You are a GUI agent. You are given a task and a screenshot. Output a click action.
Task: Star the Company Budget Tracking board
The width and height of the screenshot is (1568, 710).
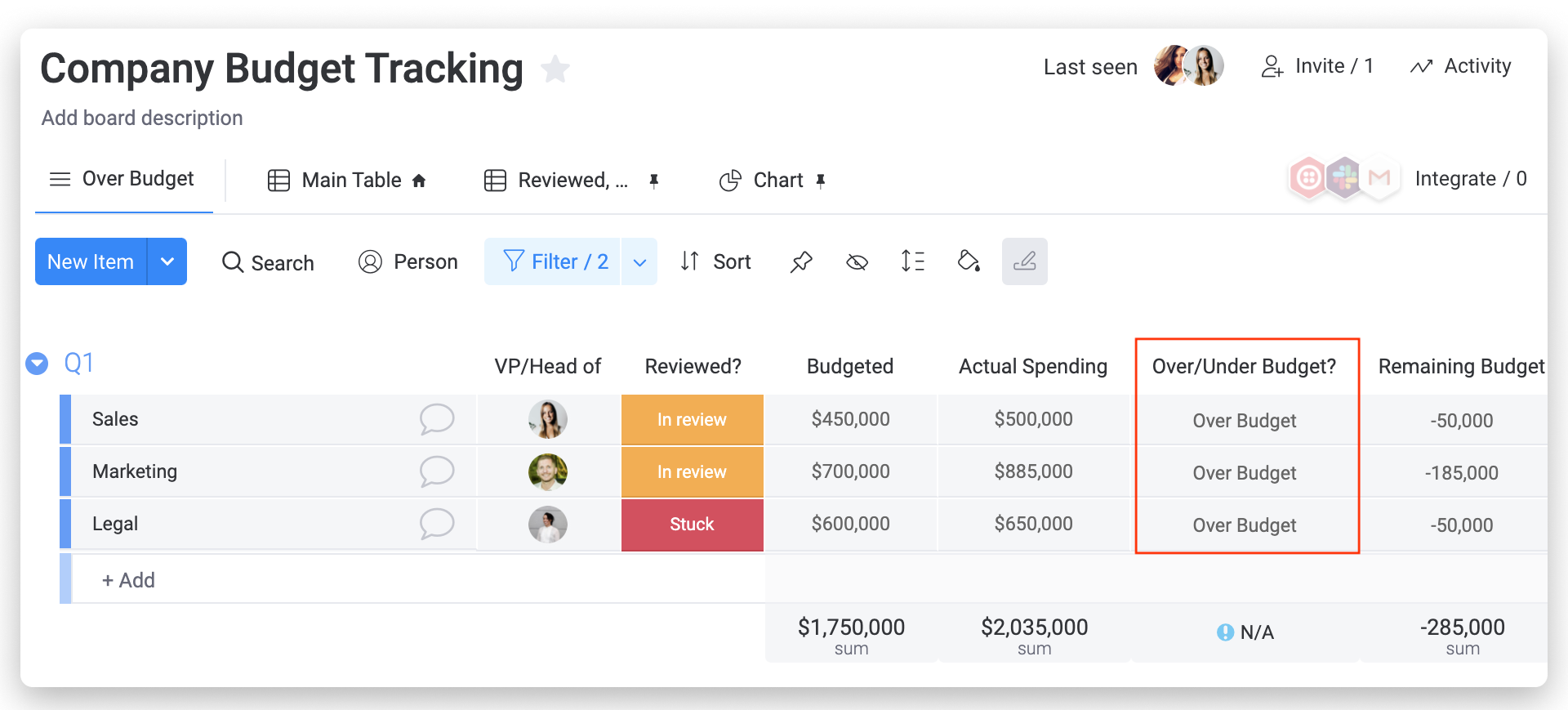coord(555,69)
